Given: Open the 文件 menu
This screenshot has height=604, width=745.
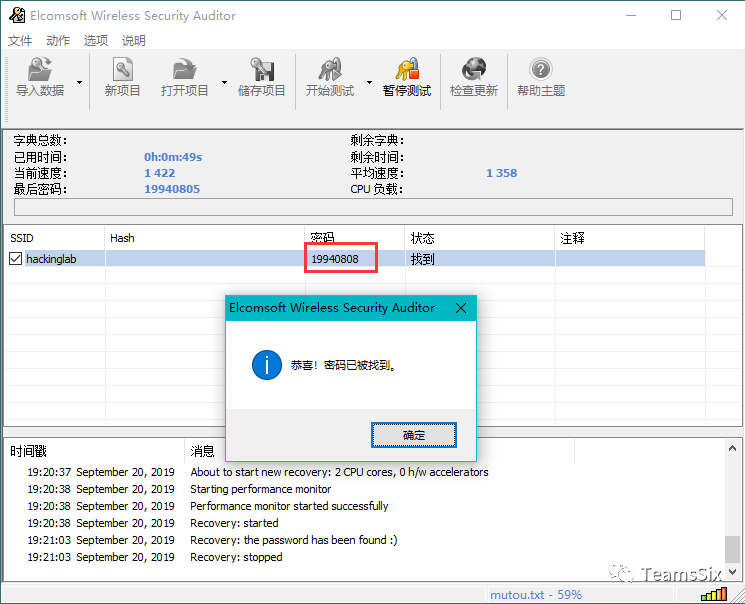Looking at the screenshot, I should (20, 41).
